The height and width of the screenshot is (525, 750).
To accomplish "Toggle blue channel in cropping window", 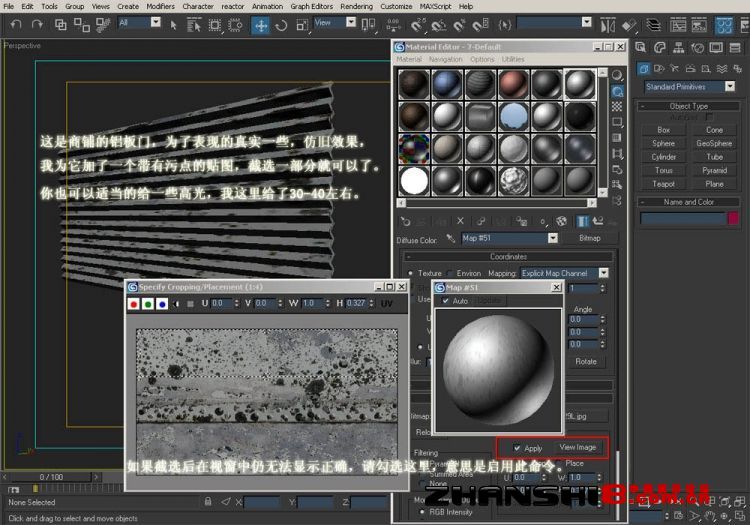I will click(162, 304).
